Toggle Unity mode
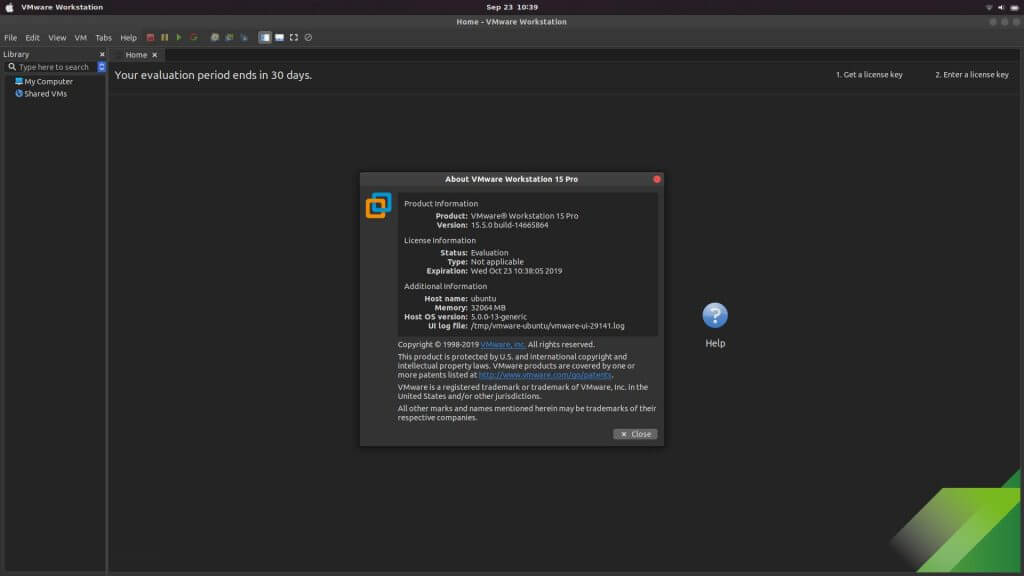This screenshot has height=576, width=1024. (307, 37)
